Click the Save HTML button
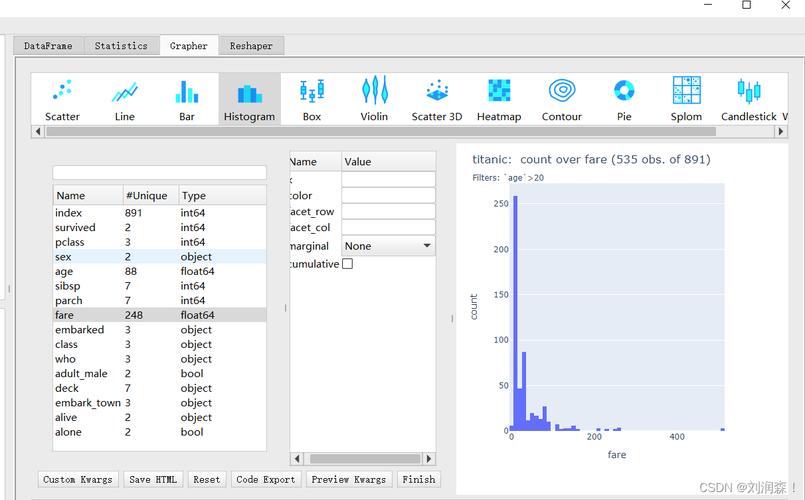Screen dimensions: 805x500 click(153, 479)
